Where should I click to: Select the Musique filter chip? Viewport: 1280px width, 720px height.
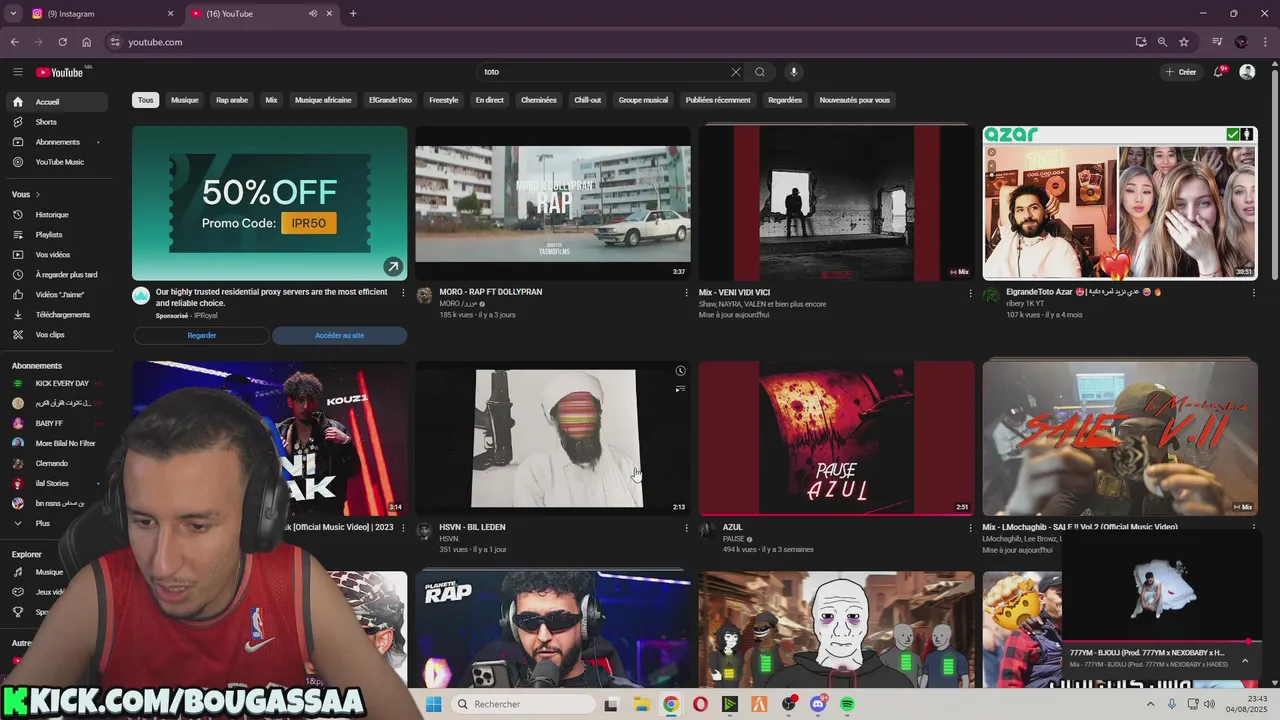pos(184,100)
